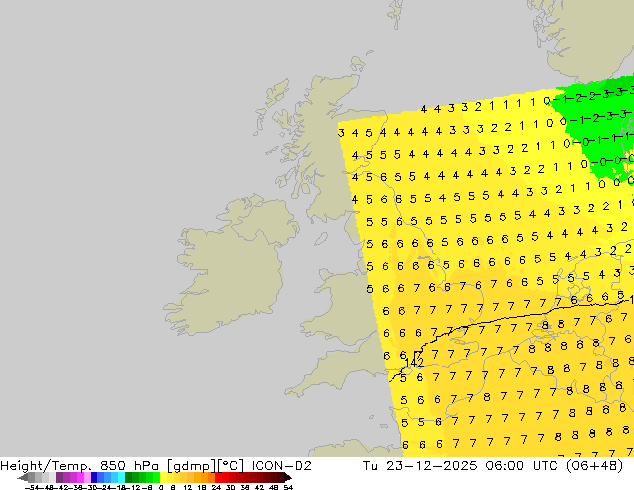Screen dimensions: 634x490
Task: Click the magenta swatch in the color scale
Action: coord(80,477)
